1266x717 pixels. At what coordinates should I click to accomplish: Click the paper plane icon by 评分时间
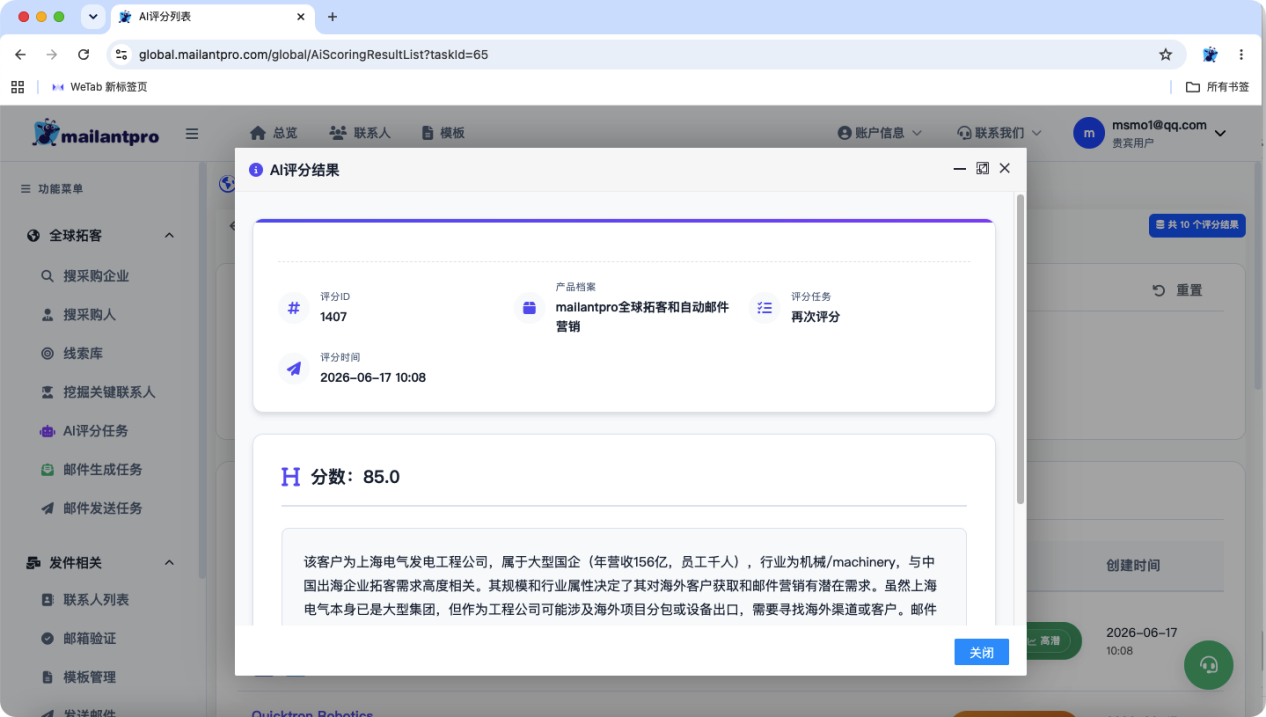pyautogui.click(x=294, y=368)
